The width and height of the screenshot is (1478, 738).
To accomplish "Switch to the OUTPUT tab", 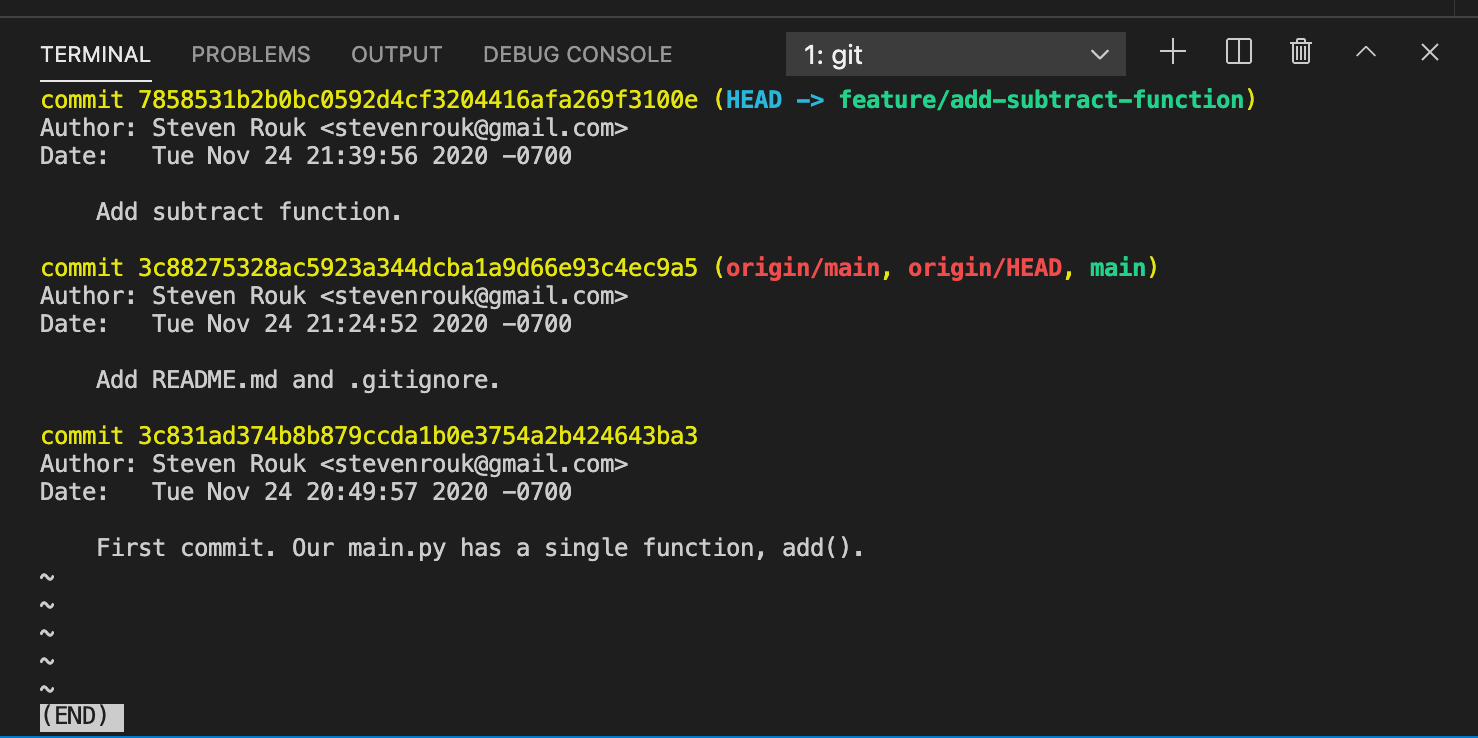I will point(397,54).
